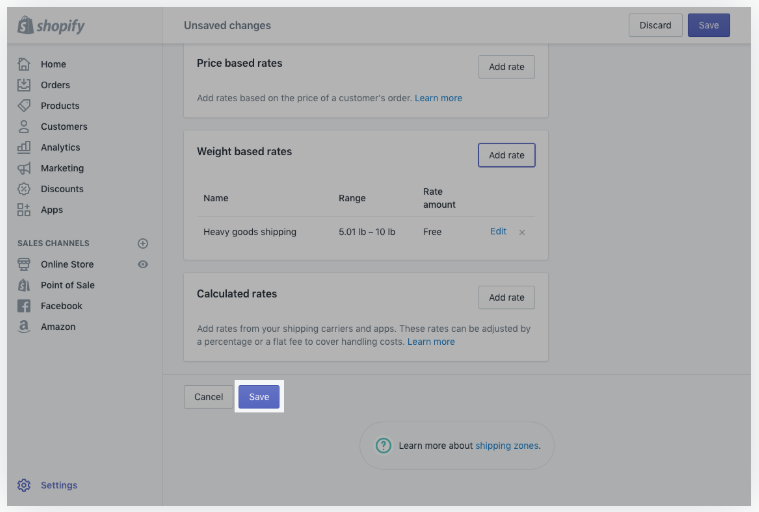Open Products menu item
Image resolution: width=759 pixels, height=512 pixels.
point(60,105)
